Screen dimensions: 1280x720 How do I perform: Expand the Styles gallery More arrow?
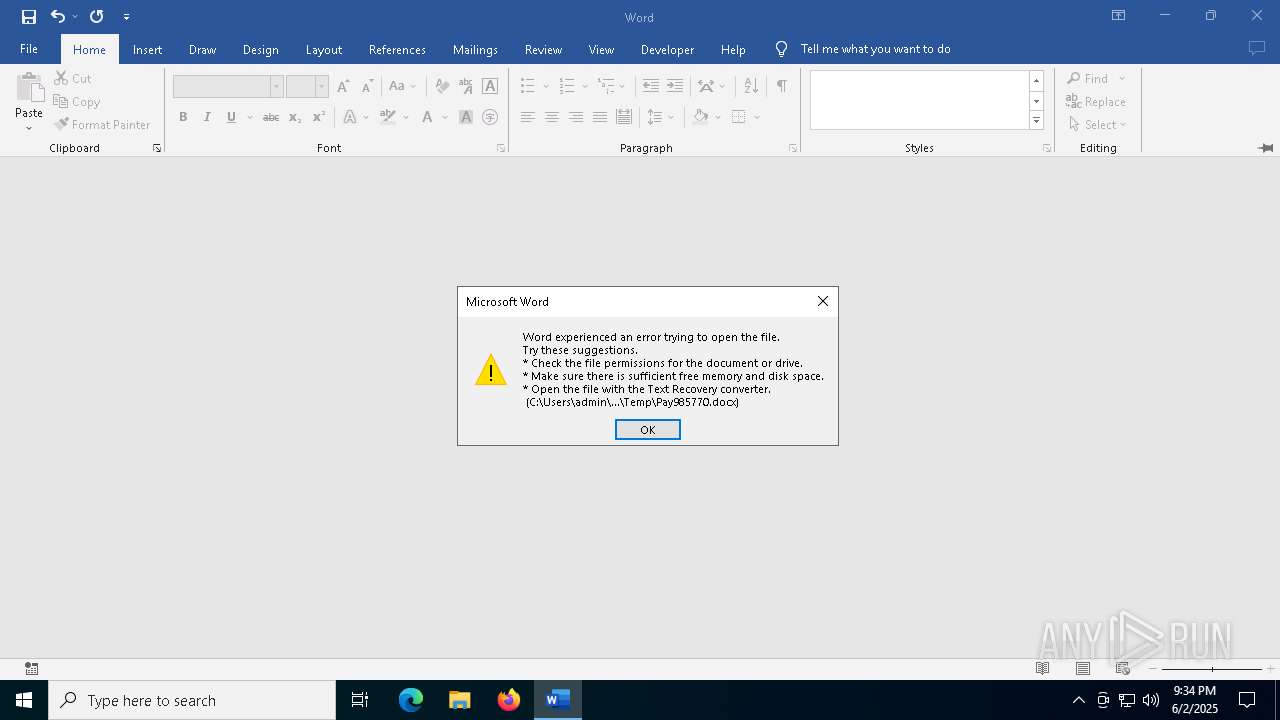(x=1036, y=121)
